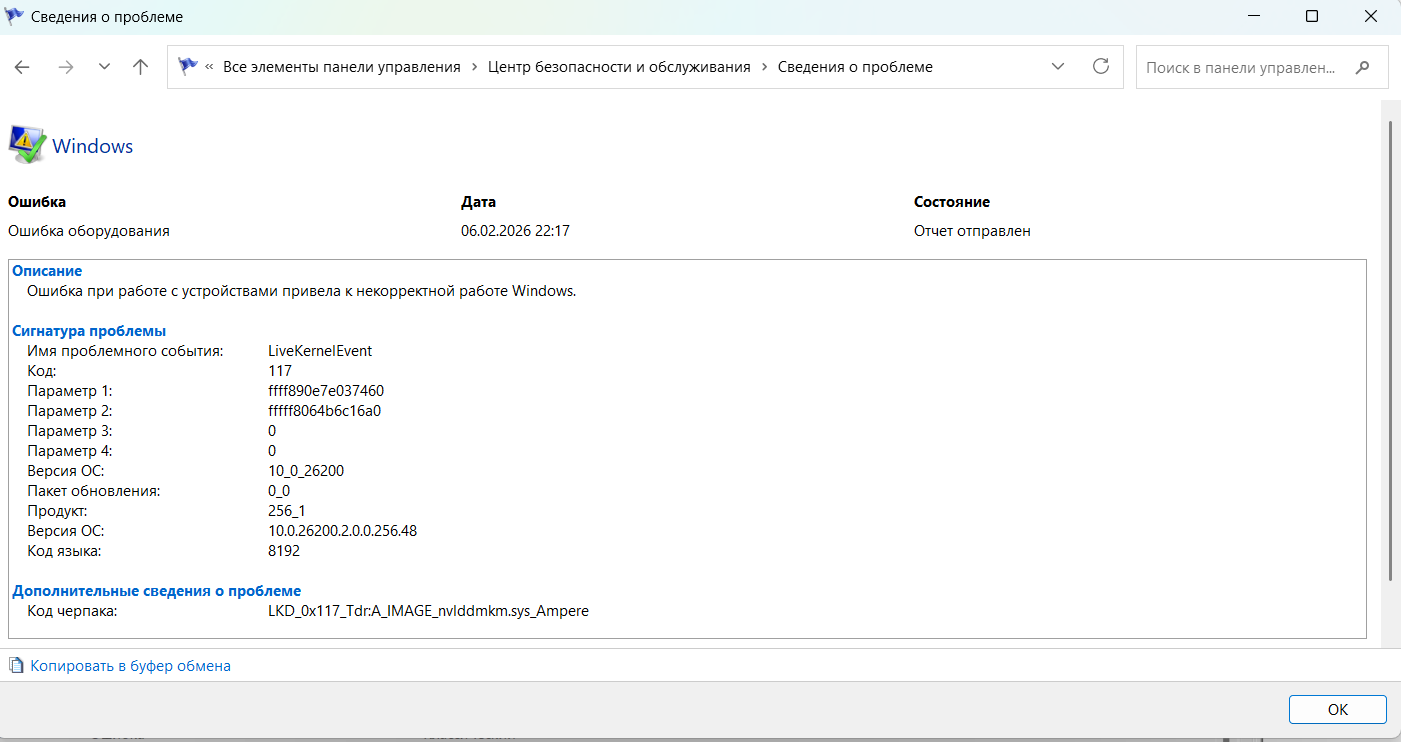Click 'Ошибка оборудования' text
This screenshot has width=1401, height=742.
pyautogui.click(x=89, y=231)
